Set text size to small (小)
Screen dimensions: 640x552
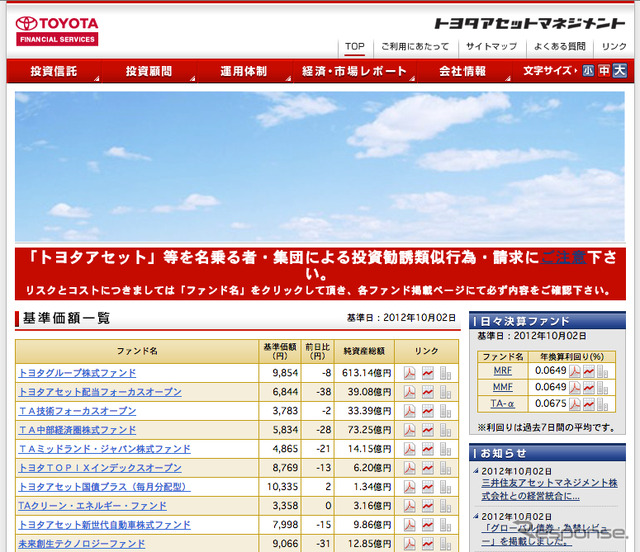(588, 71)
